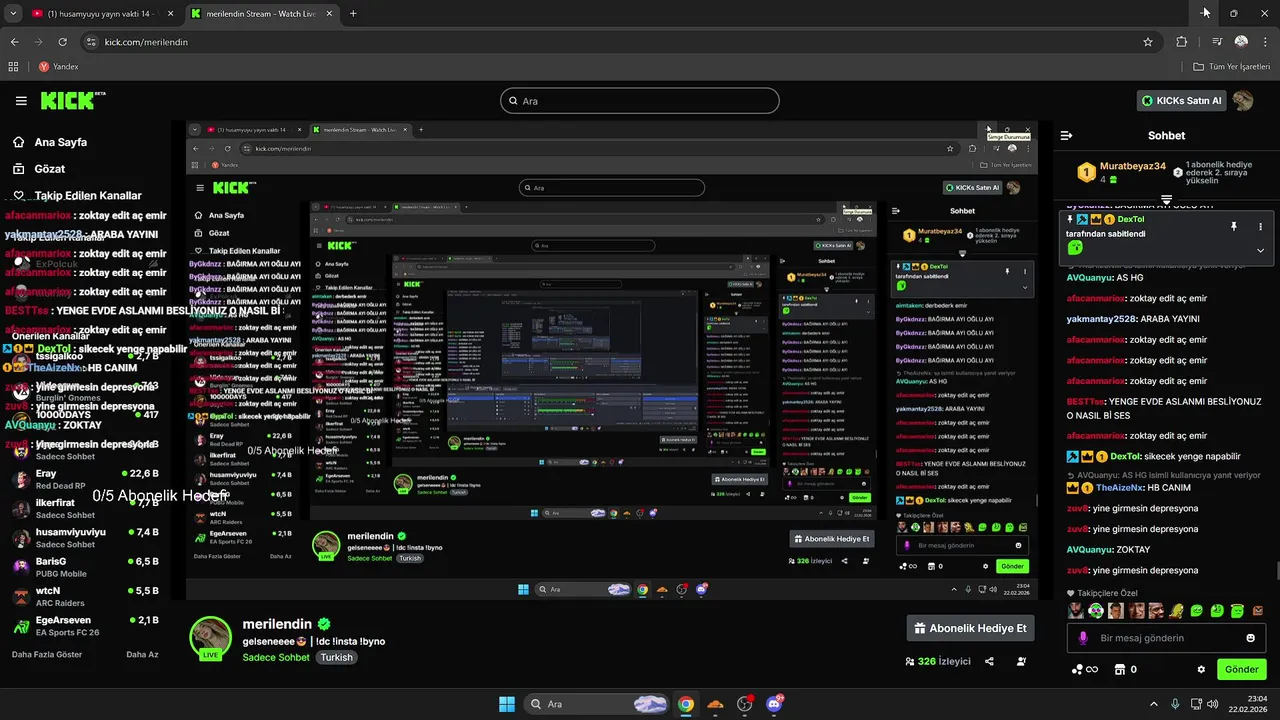The image size is (1280, 720).
Task: Click username BESTTss in Sohbet chat
Action: pos(1086,401)
